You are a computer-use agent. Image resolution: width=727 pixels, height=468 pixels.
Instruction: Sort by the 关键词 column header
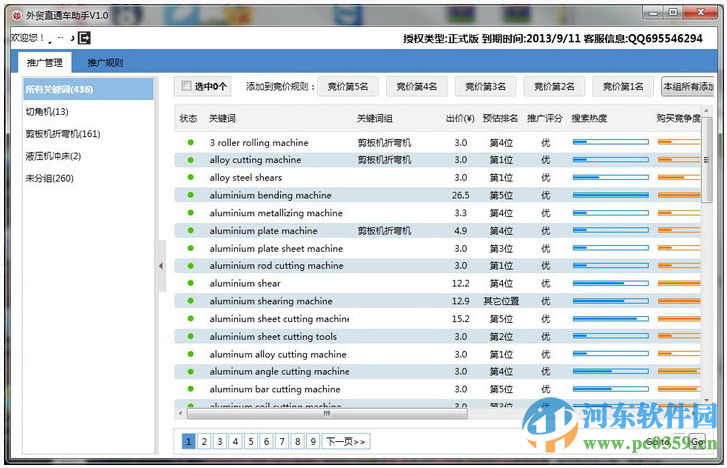tap(222, 119)
